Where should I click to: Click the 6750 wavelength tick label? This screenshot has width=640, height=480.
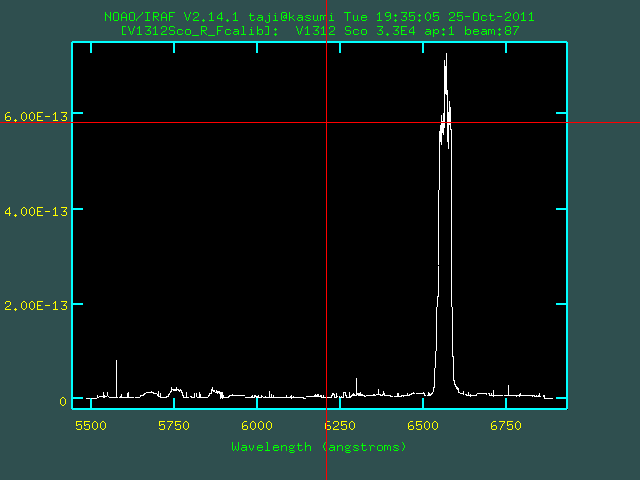click(x=506, y=426)
